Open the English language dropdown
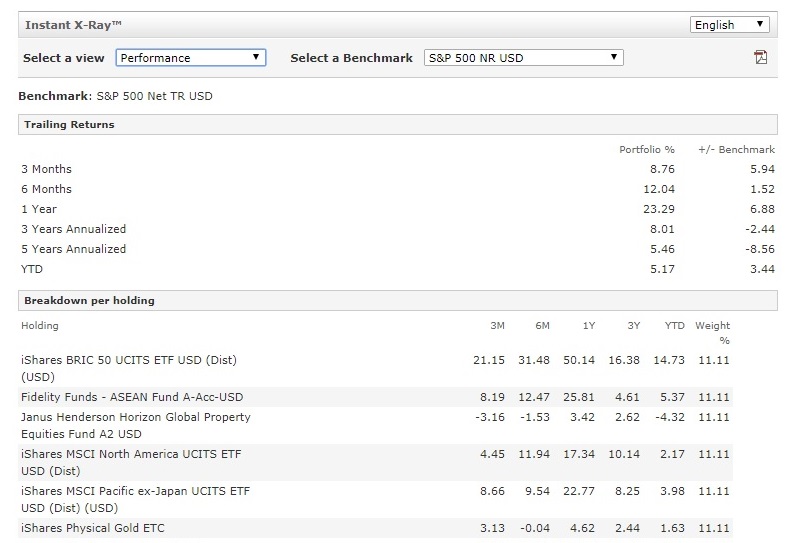The height and width of the screenshot is (543, 803). pyautogui.click(x=729, y=25)
